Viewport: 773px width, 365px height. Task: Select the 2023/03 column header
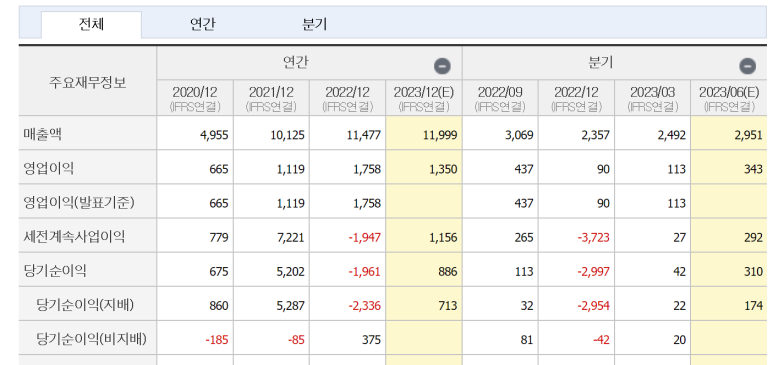tap(653, 98)
